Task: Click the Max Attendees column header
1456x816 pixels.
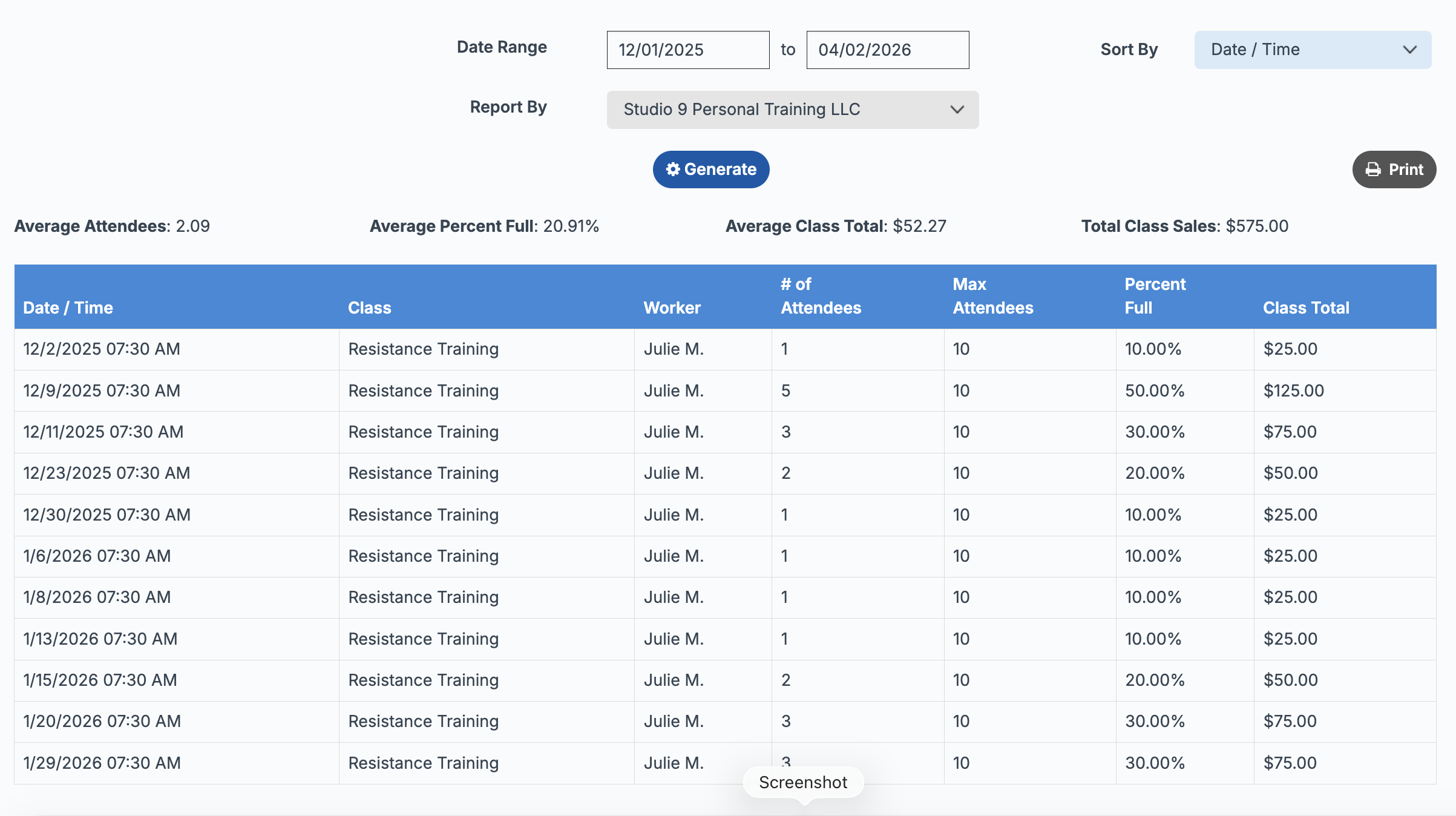Action: click(x=992, y=296)
